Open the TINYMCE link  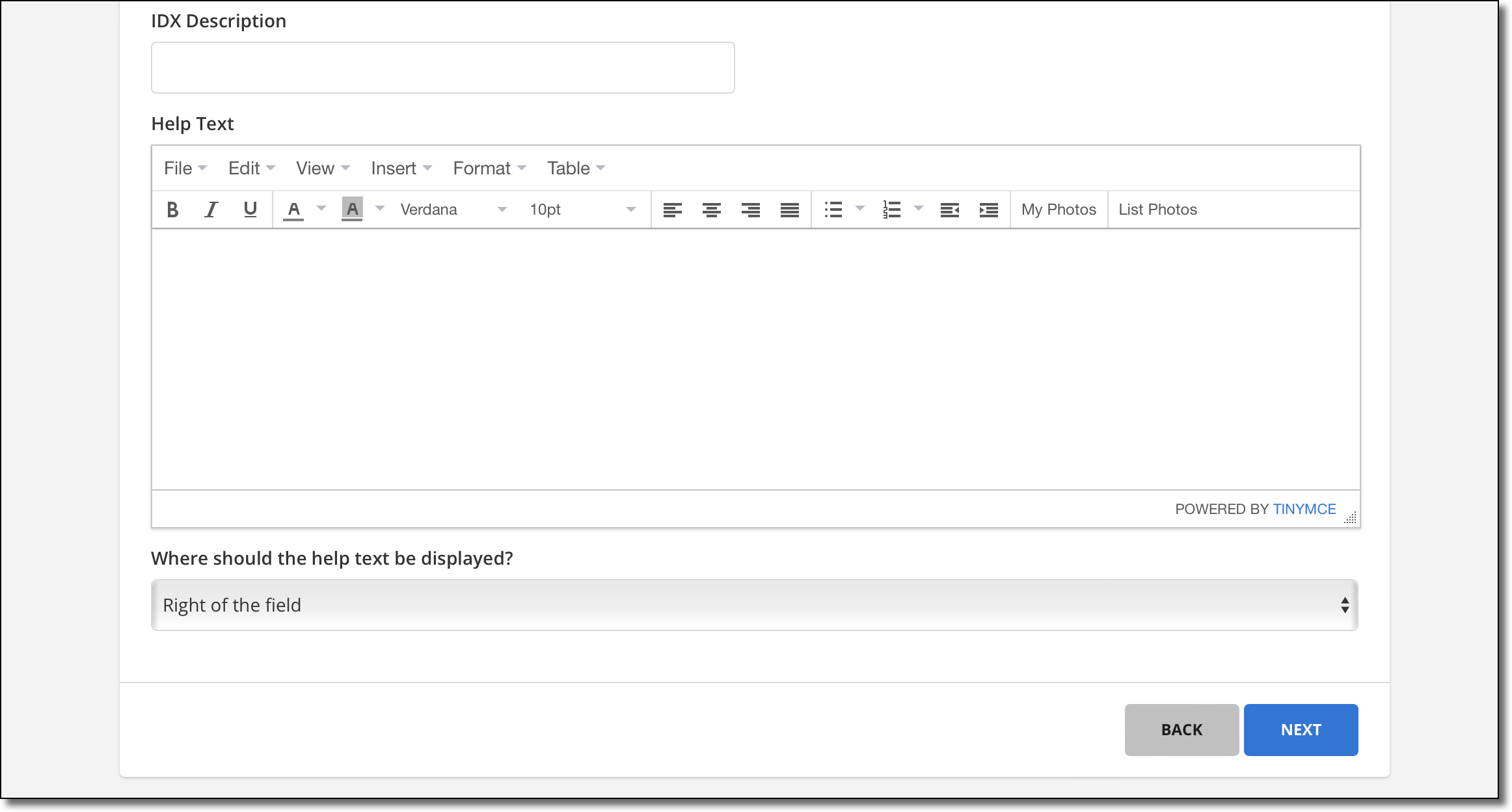coord(1304,509)
